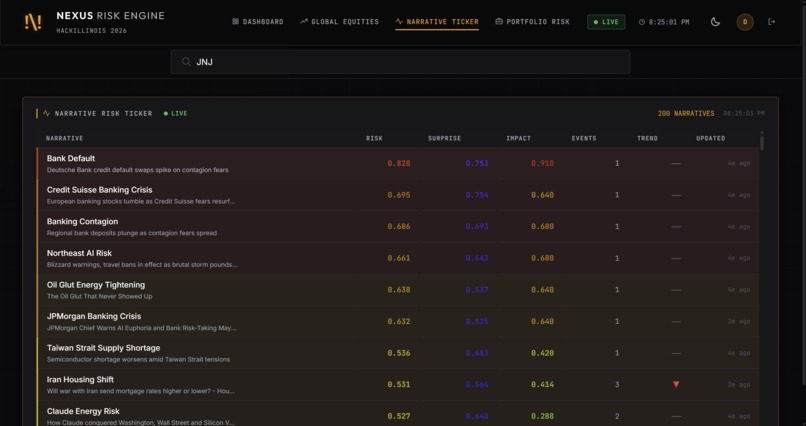Click impact value 0.910 for Bank Default
806x426 pixels.
542,163
